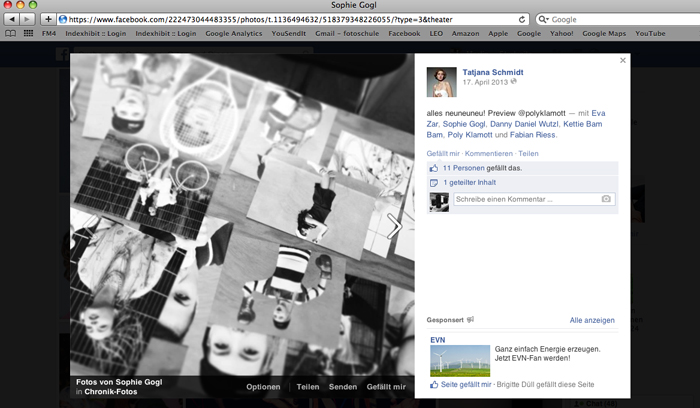The image size is (700, 408).
Task: Open the FM4 bookmark
Action: tap(49, 33)
